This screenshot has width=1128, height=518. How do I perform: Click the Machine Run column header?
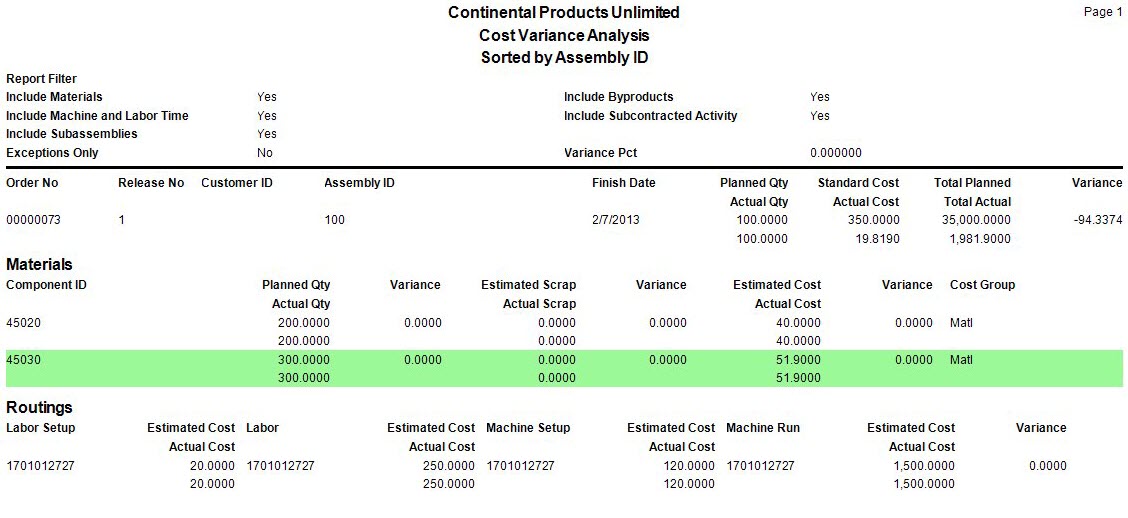pyautogui.click(x=762, y=428)
